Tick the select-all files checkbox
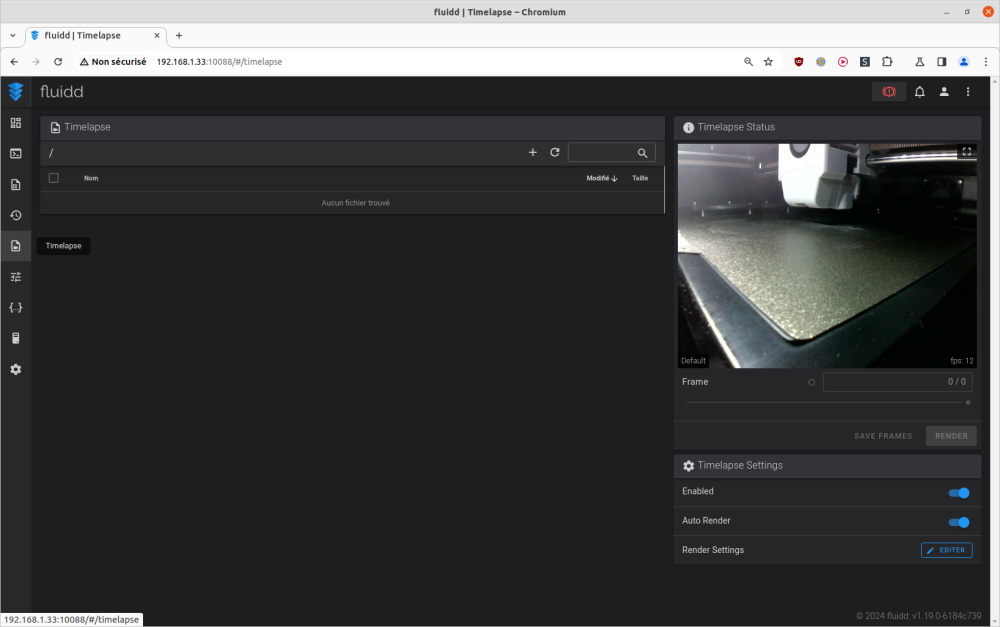Viewport: 1000px width, 627px height. (x=54, y=178)
